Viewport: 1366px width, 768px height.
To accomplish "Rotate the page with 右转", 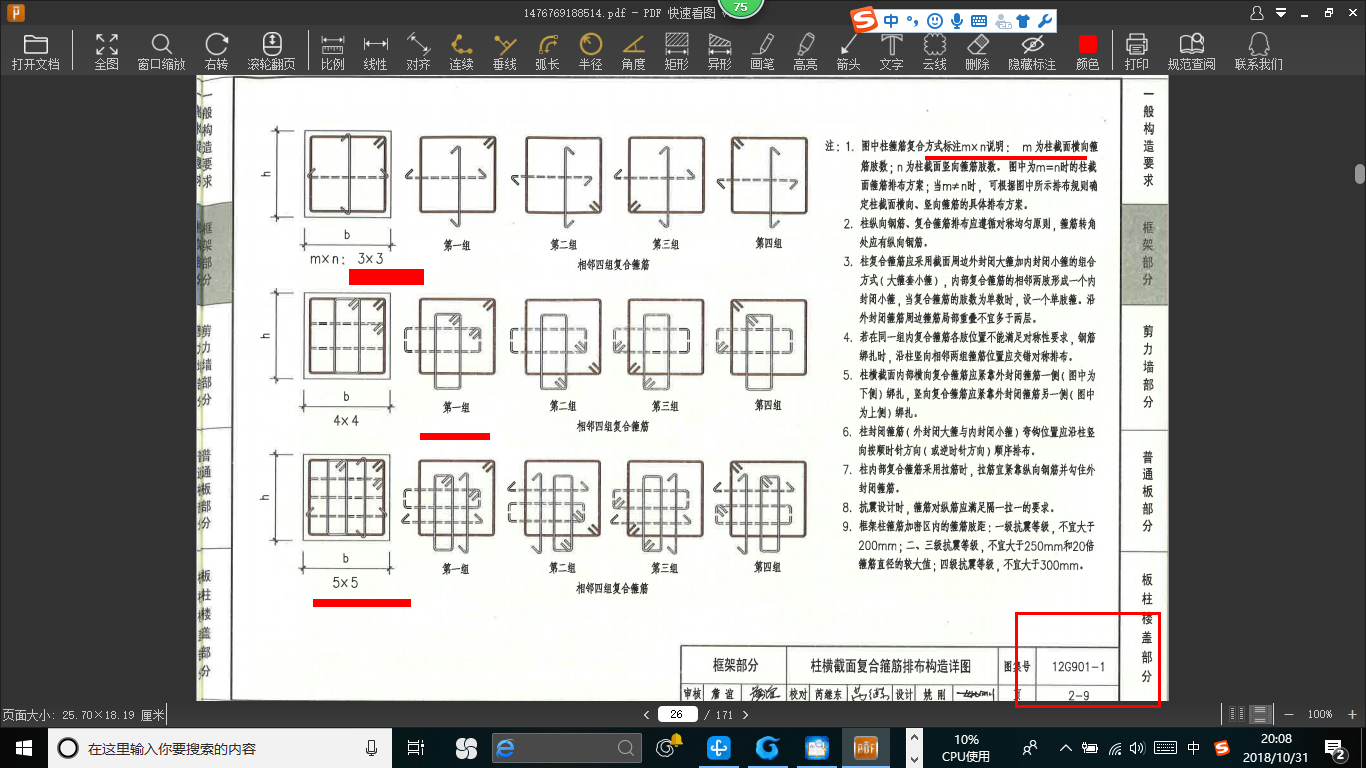I will [216, 51].
